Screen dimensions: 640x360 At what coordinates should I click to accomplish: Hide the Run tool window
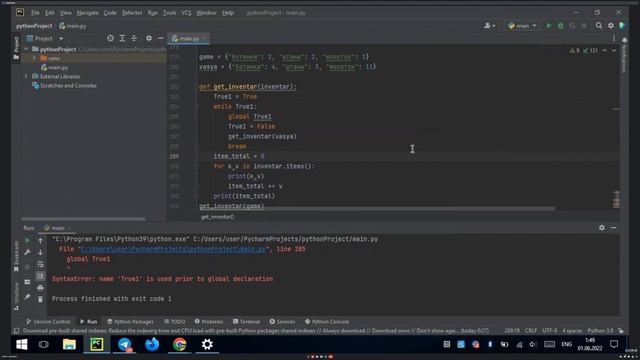click(x=613, y=228)
